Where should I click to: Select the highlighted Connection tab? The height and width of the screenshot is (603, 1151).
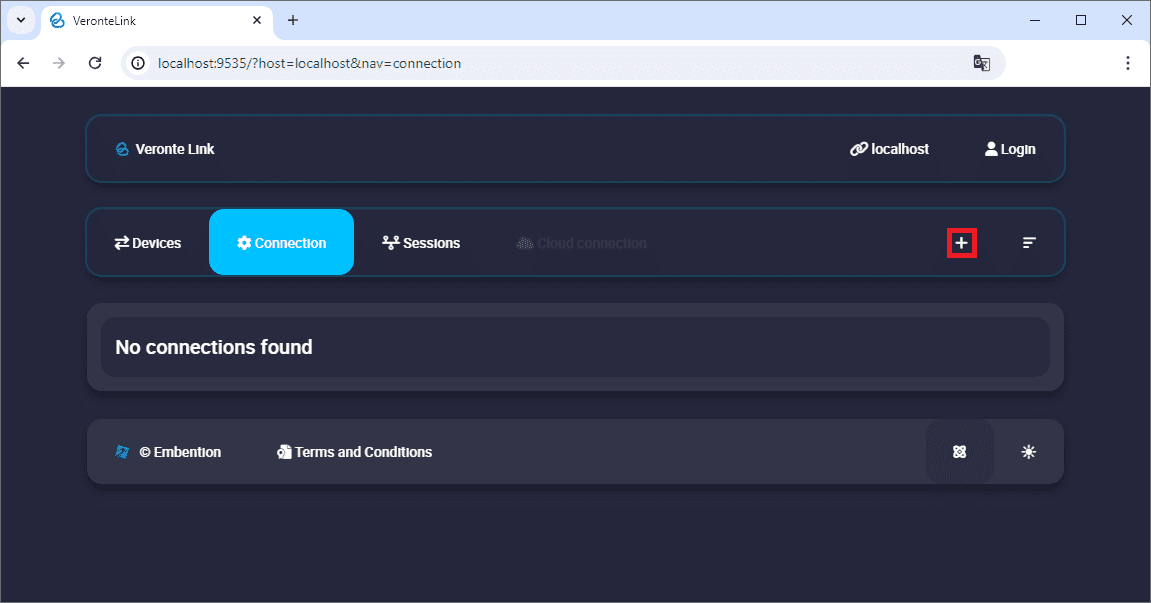click(281, 243)
